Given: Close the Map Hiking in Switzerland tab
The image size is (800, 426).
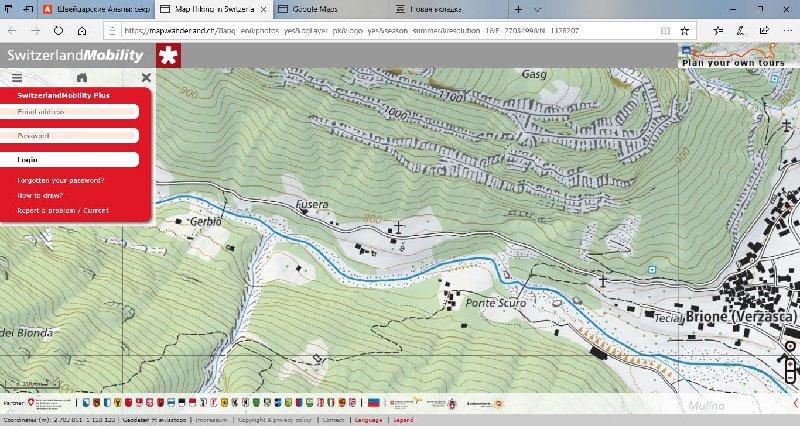Looking at the screenshot, I should [263, 9].
